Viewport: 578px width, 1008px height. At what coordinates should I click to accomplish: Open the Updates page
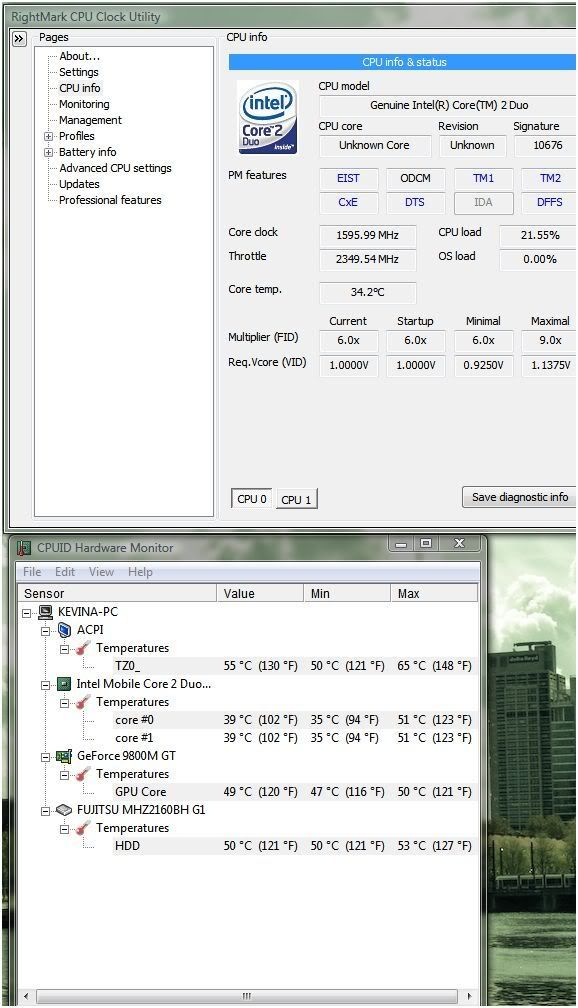pos(79,184)
